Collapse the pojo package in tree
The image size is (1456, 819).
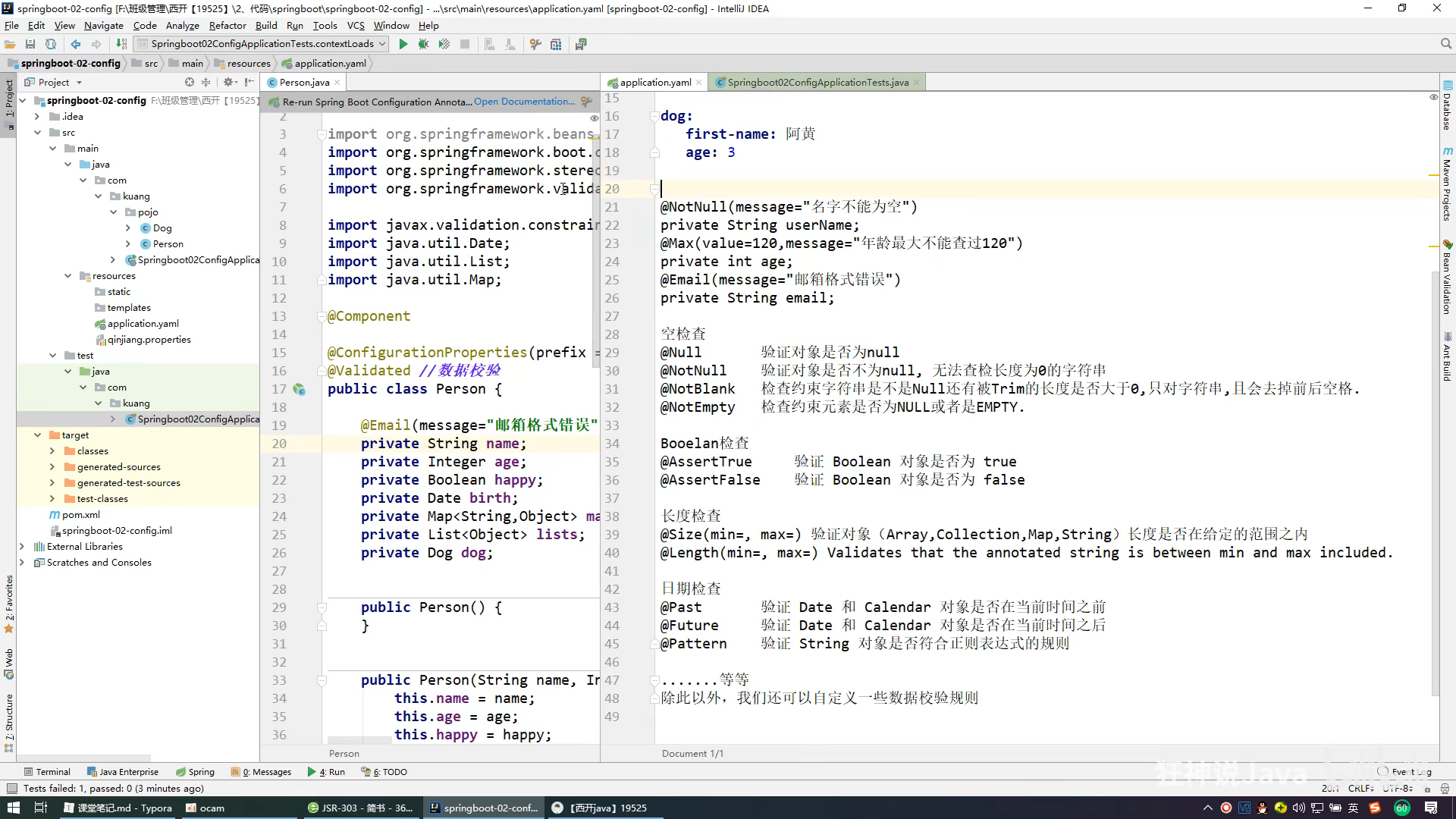(x=114, y=212)
